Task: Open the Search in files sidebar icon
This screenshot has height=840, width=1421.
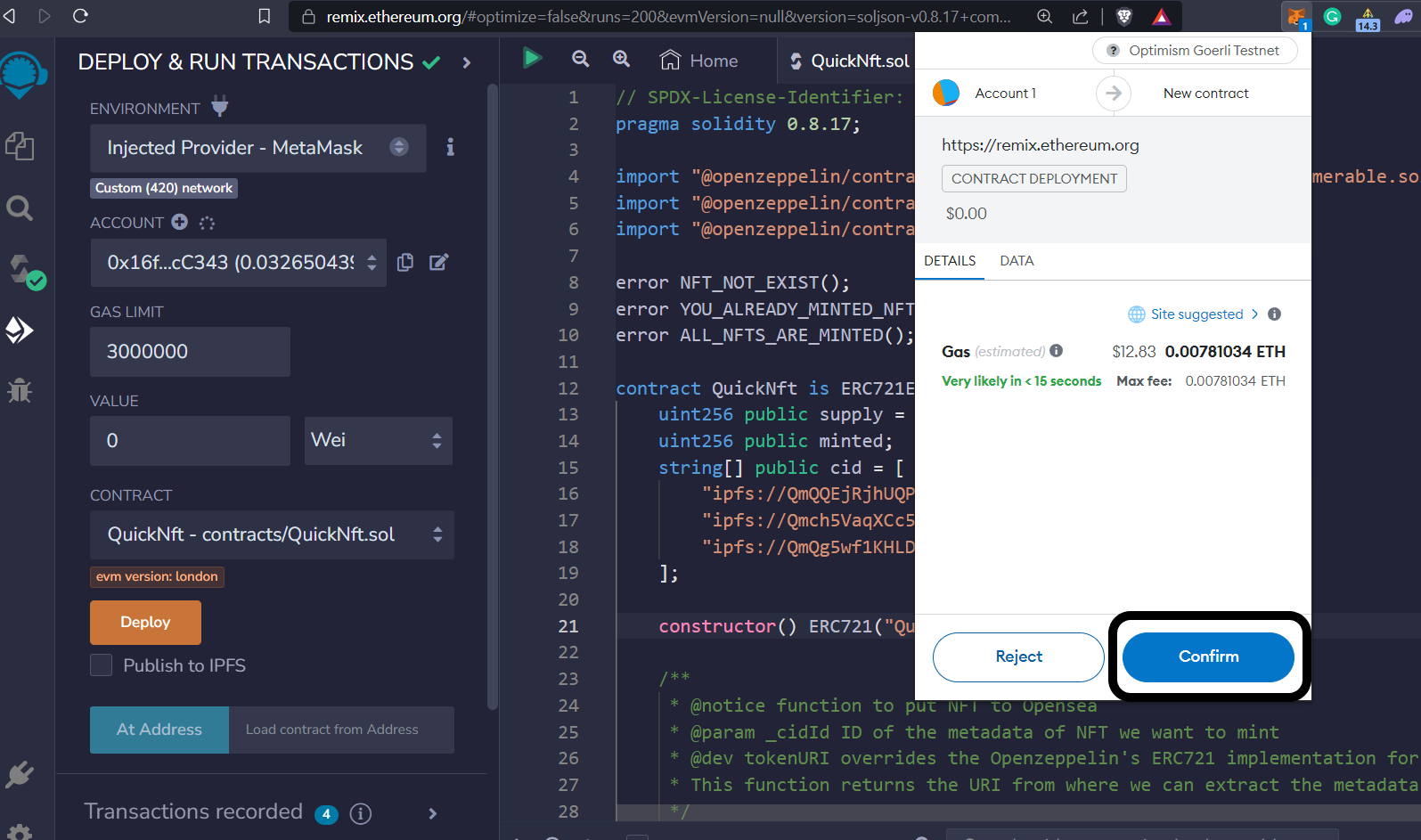Action: tap(20, 208)
